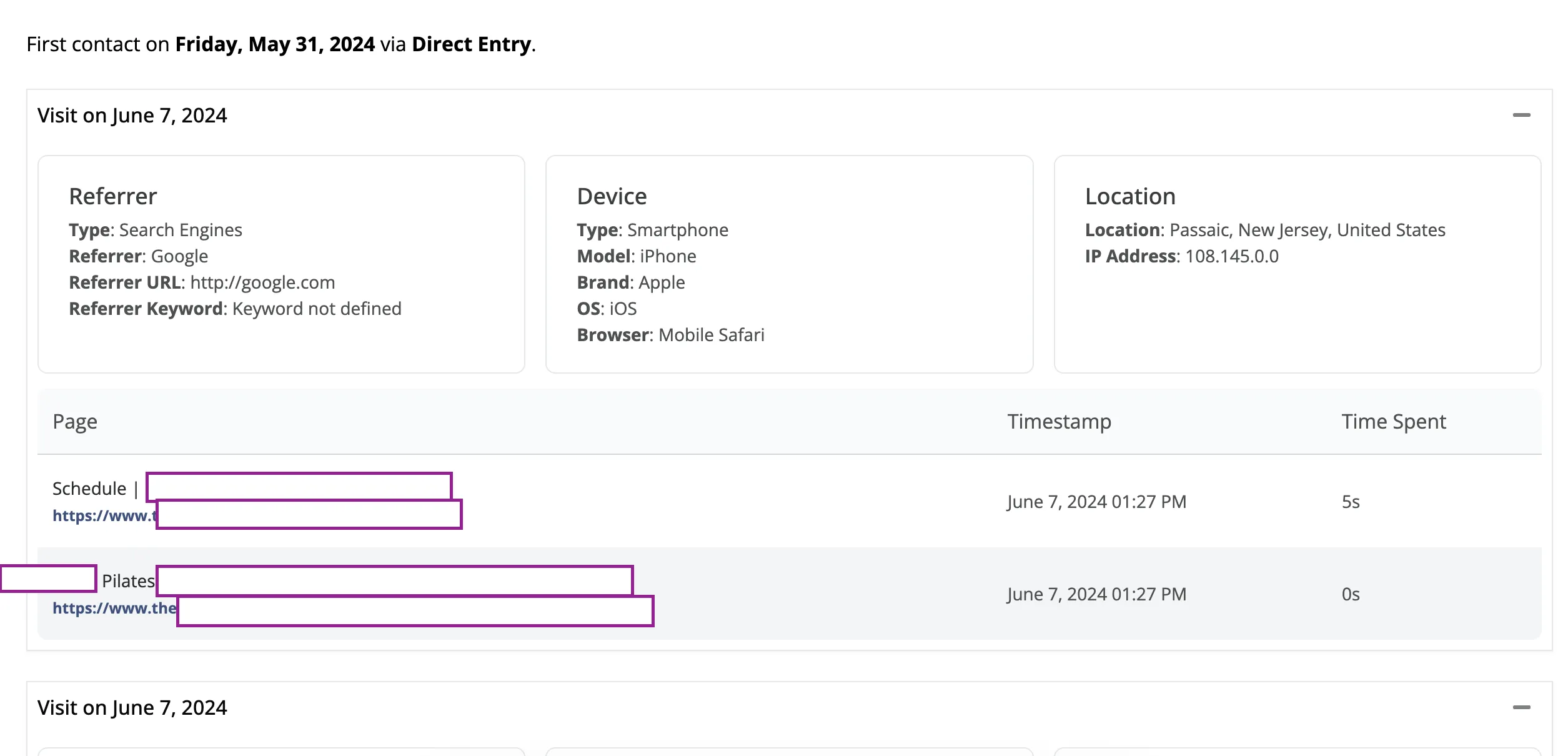This screenshot has height=756, width=1568.
Task: Click the Schedule row timestamp
Action: (x=1096, y=502)
